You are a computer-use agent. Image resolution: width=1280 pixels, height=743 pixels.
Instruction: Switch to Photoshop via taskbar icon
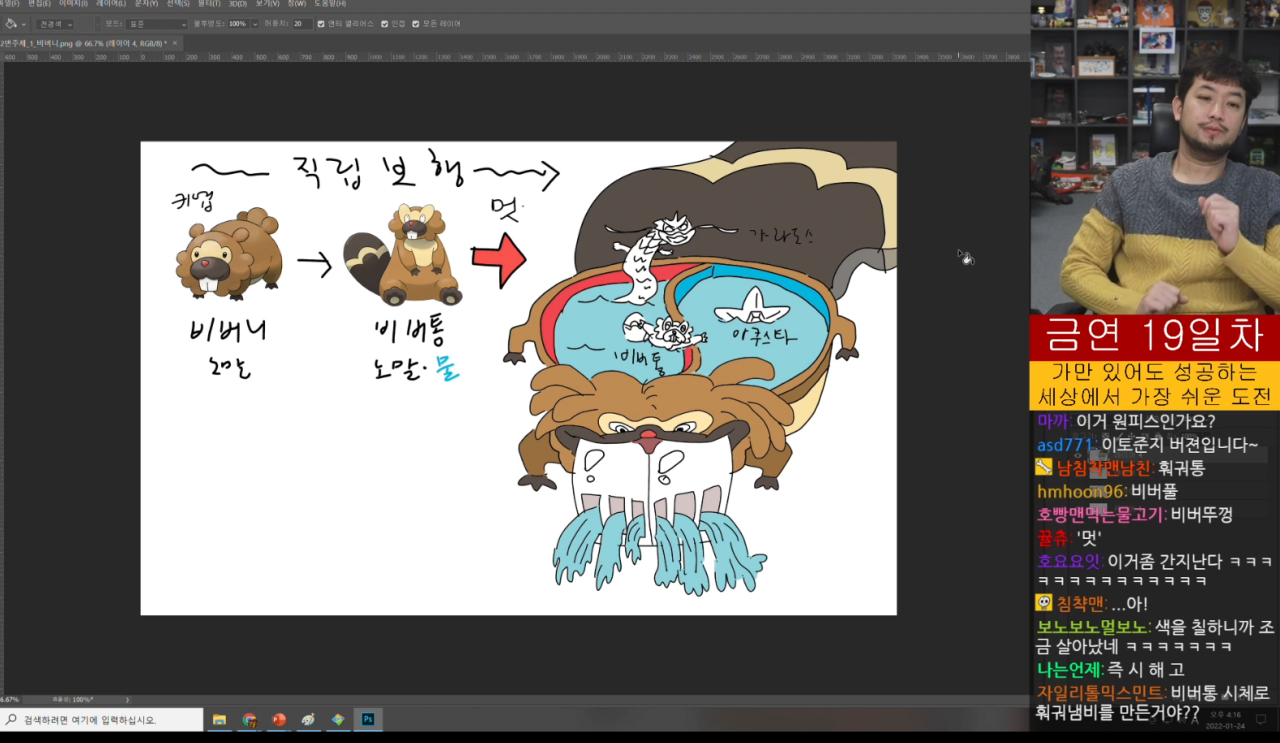(368, 719)
